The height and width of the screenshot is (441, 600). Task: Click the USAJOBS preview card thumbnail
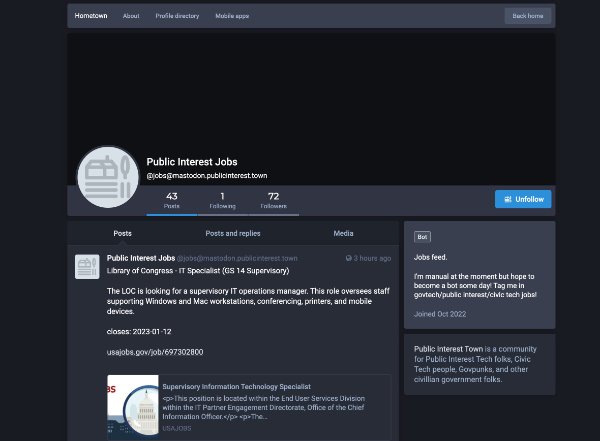tap(133, 407)
